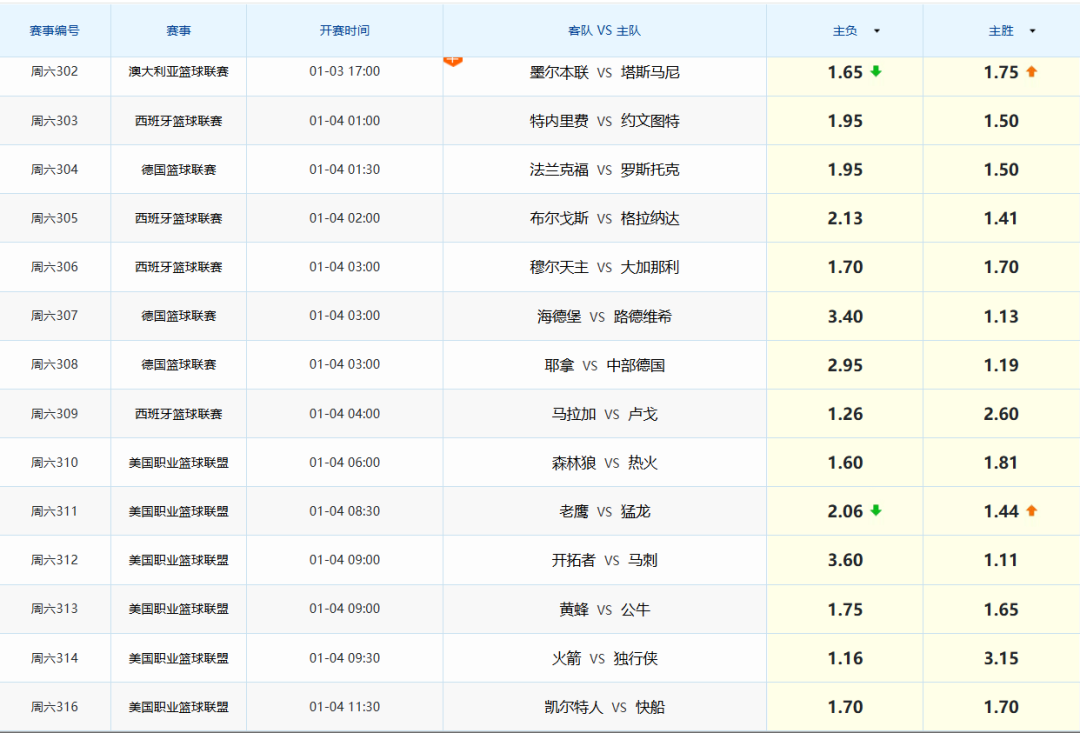Click start time 01-04 01:30
The width and height of the screenshot is (1080, 733).
pos(344,169)
